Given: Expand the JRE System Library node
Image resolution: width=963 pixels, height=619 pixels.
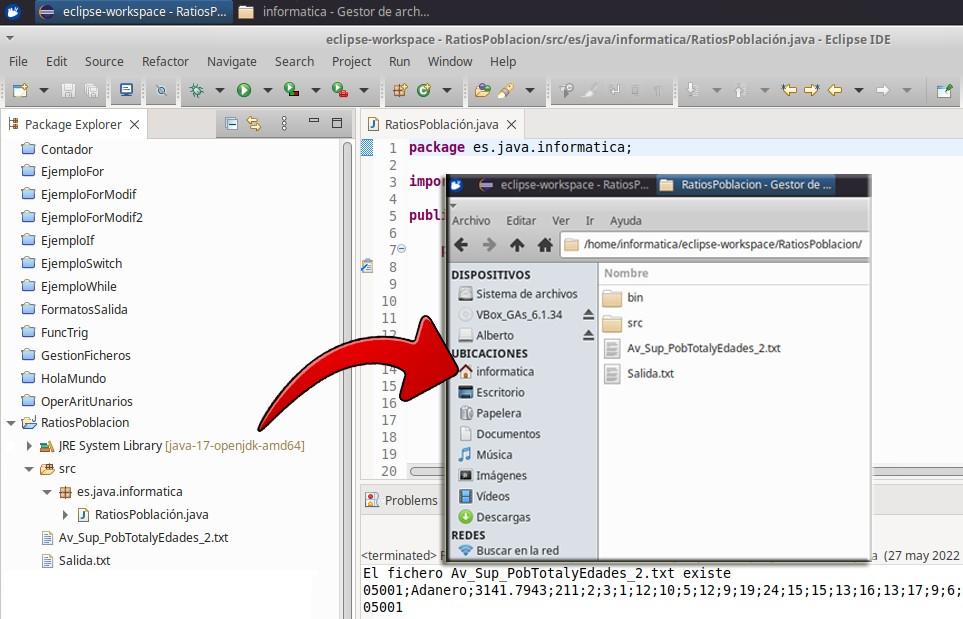Looking at the screenshot, I should 29,446.
